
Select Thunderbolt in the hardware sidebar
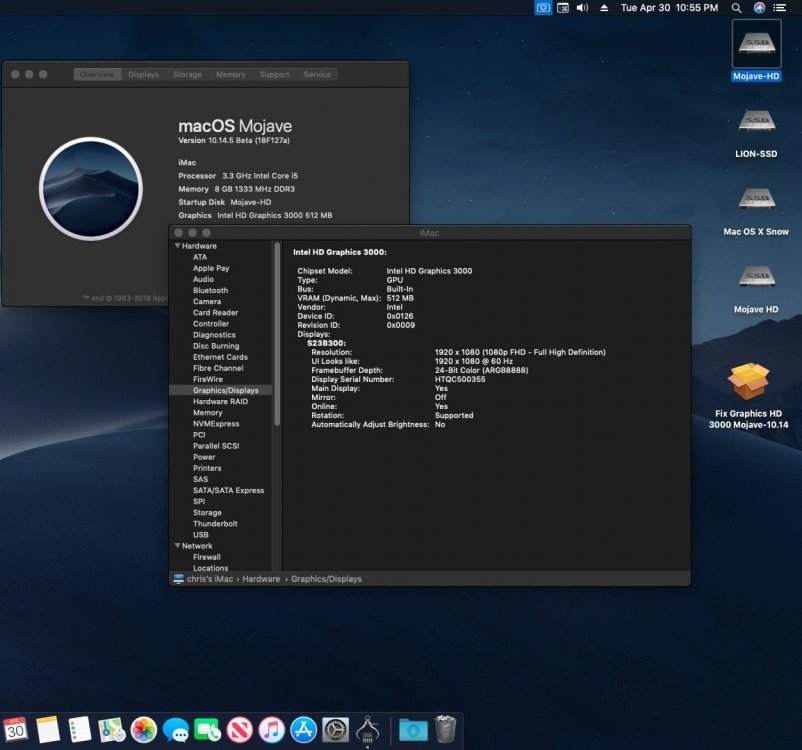pyautogui.click(x=215, y=523)
